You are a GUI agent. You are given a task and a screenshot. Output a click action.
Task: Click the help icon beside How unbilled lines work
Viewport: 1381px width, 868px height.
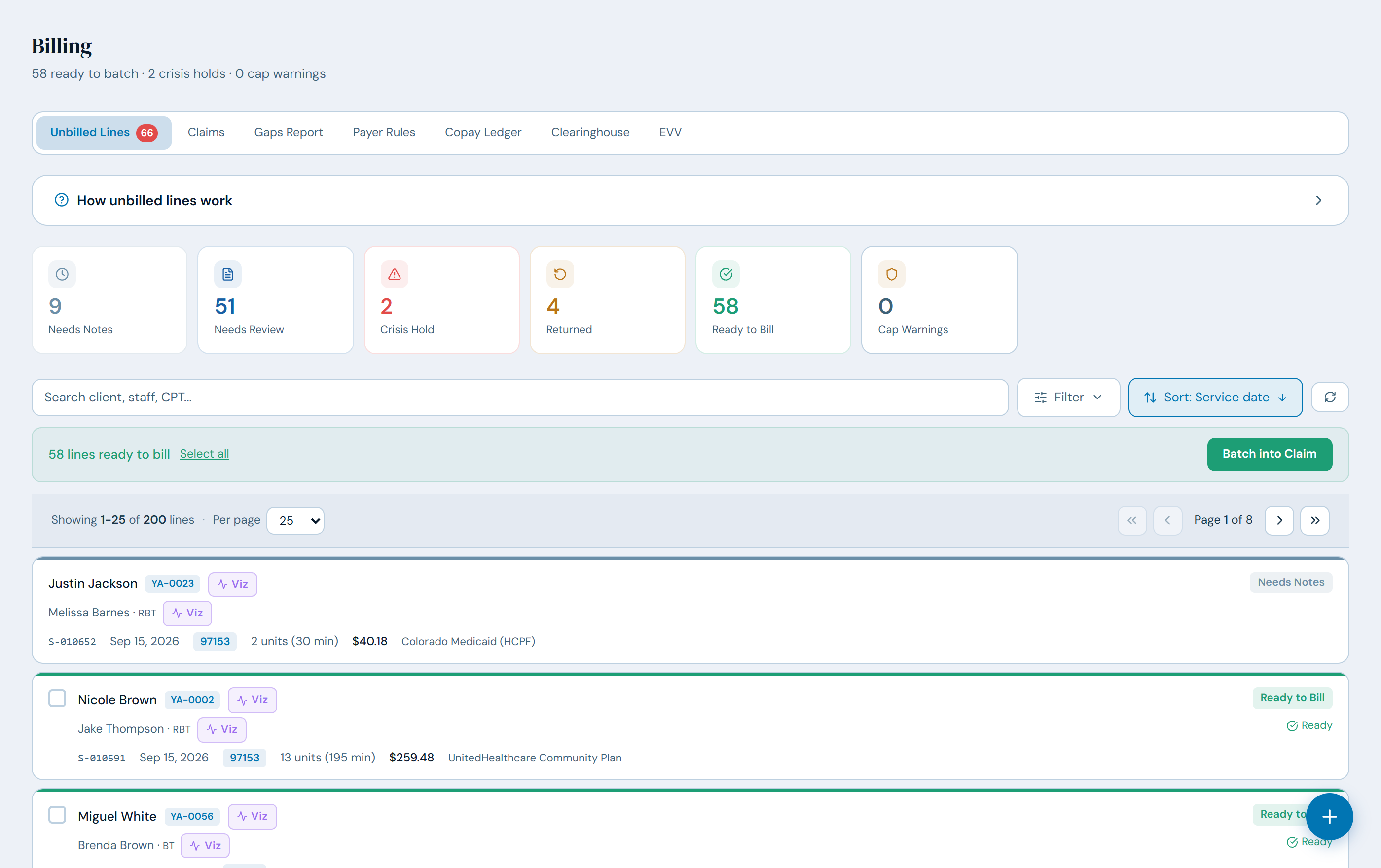61,200
